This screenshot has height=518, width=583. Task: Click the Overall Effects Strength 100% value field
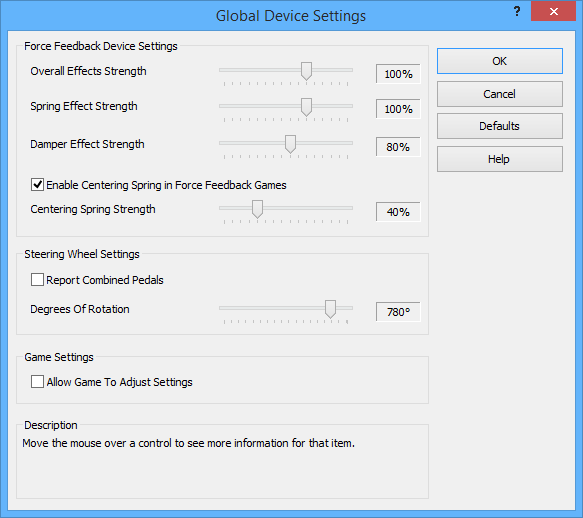398,74
